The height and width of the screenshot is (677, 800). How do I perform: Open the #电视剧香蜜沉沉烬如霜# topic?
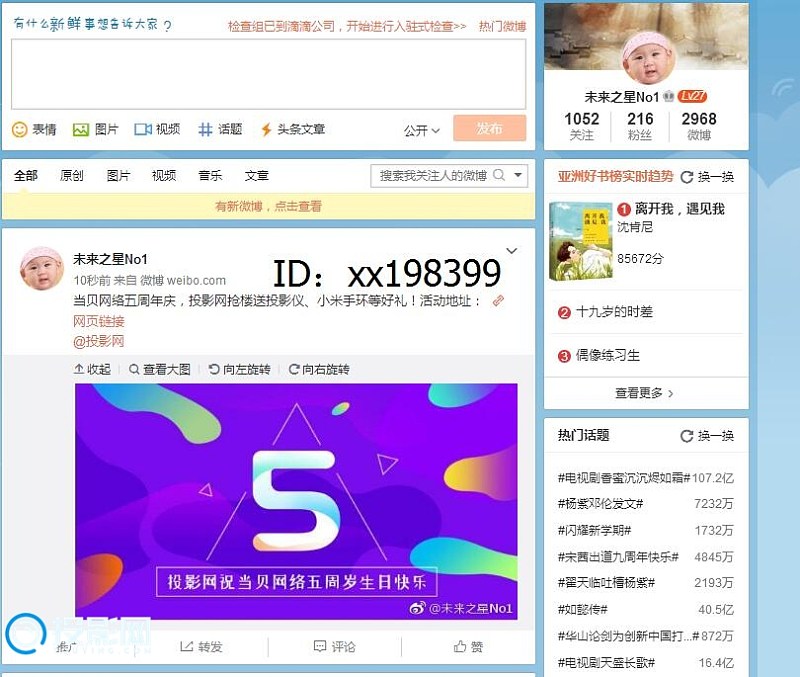click(624, 478)
